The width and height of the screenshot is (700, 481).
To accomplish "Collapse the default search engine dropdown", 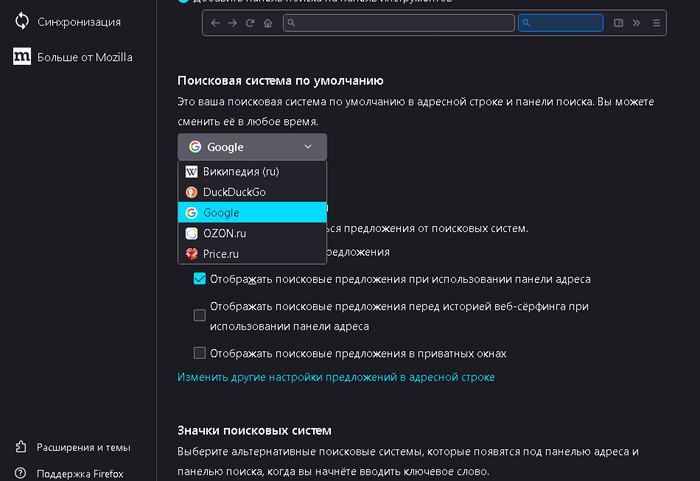I will pyautogui.click(x=252, y=146).
